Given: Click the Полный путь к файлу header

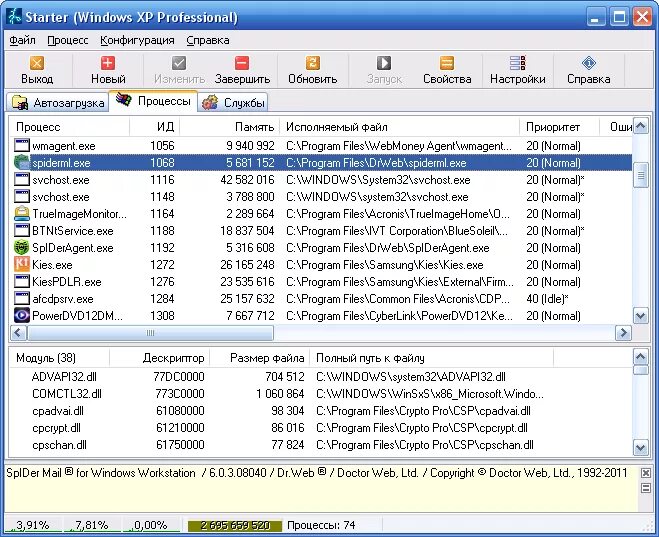Looking at the screenshot, I should pos(432,358).
